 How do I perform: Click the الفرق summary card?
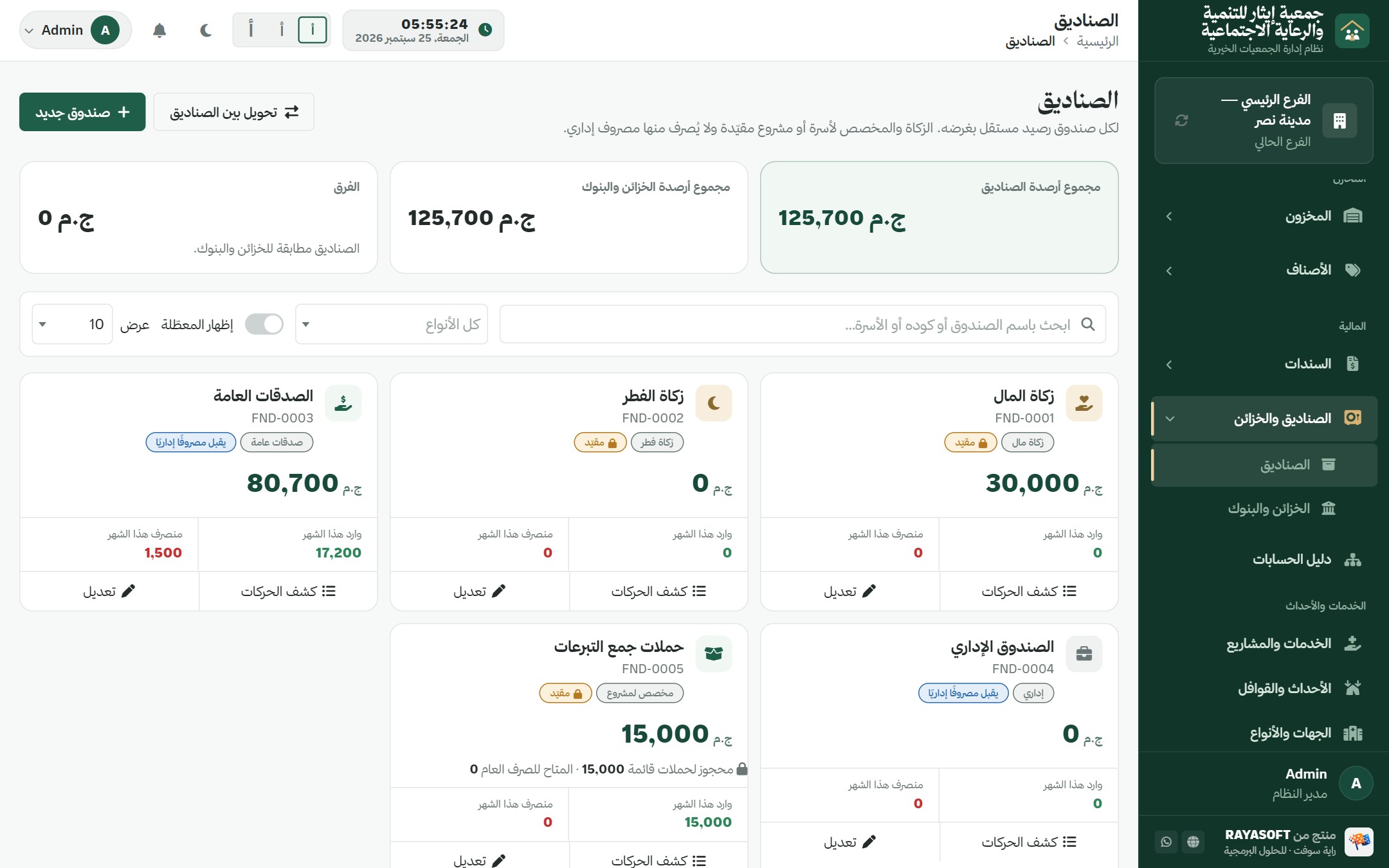coord(199,217)
